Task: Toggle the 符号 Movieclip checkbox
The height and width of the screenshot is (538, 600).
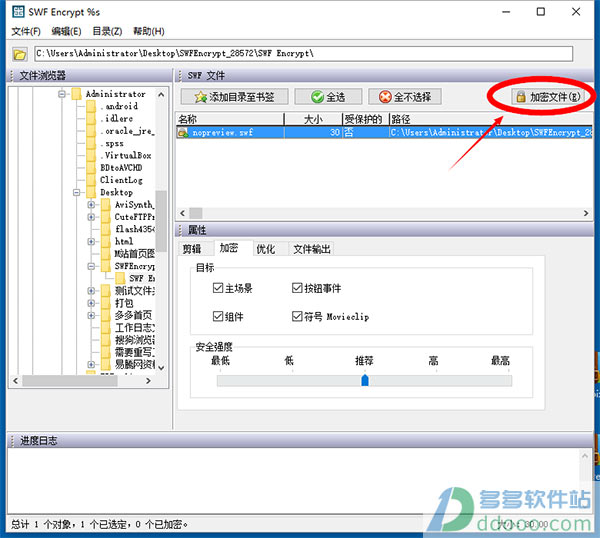Action: 297,316
